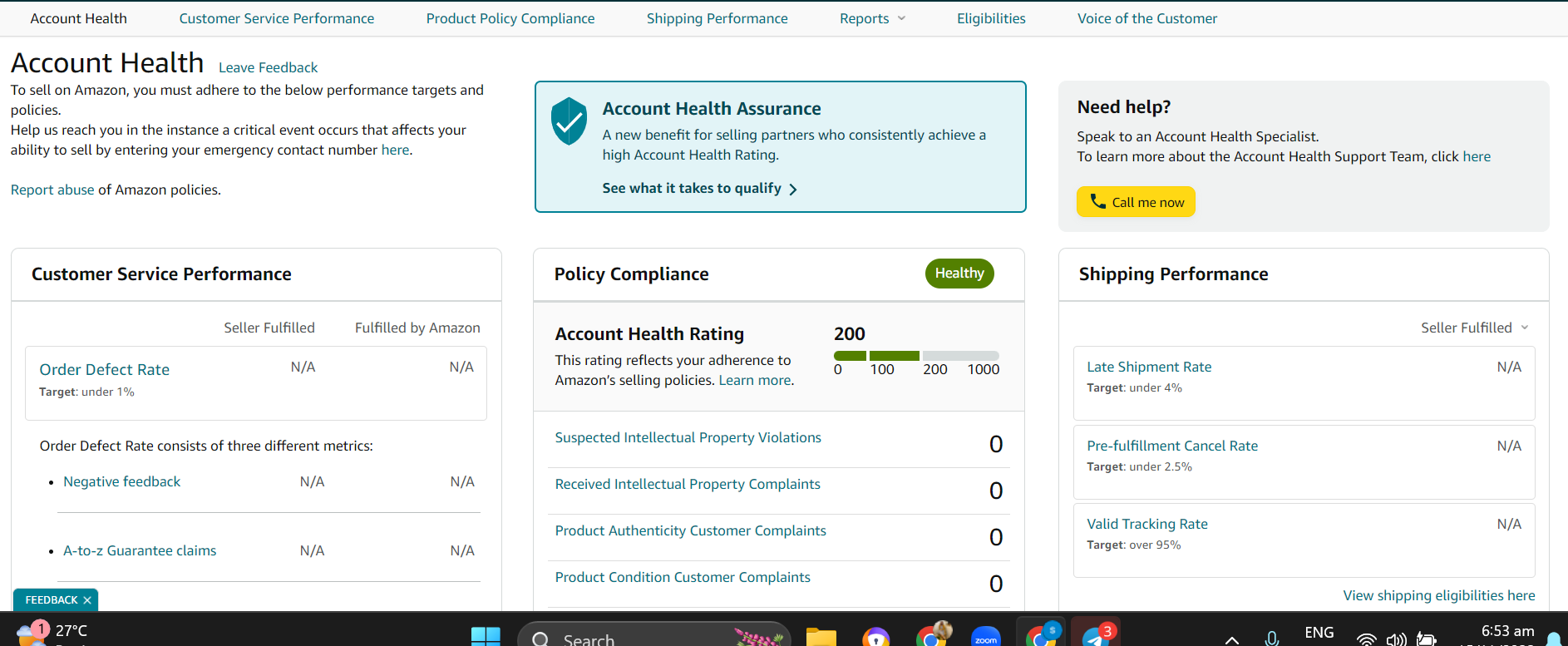
Task: Open Suspected Intellectual Property Violations
Action: tap(688, 437)
